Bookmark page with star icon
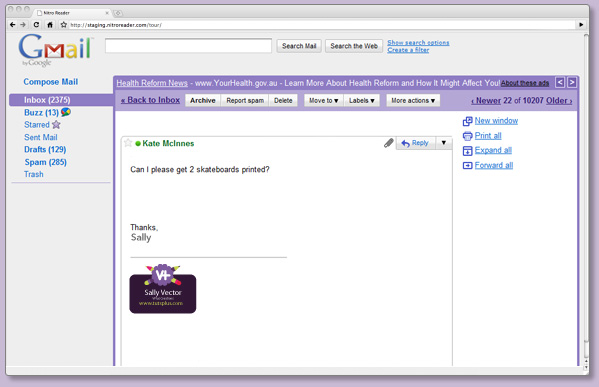The height and width of the screenshot is (387, 599). click(63, 25)
